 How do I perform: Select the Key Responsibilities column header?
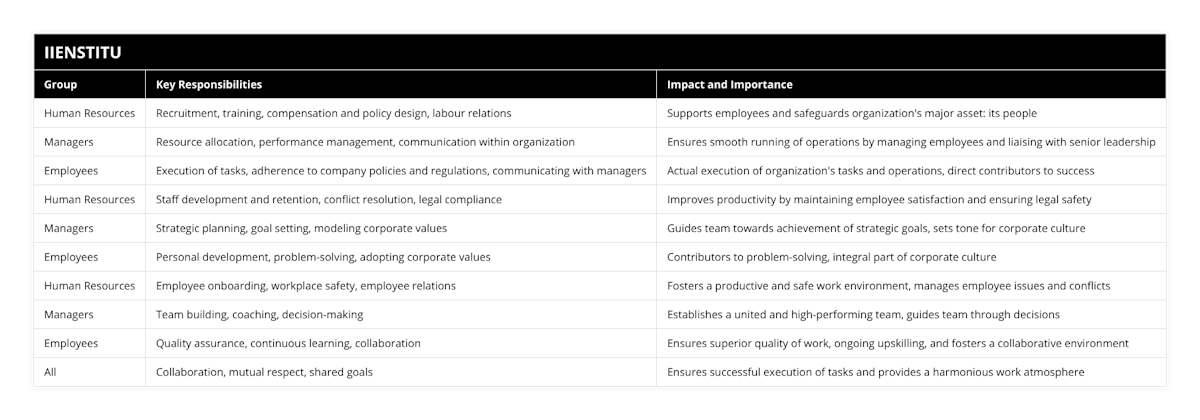pos(209,85)
